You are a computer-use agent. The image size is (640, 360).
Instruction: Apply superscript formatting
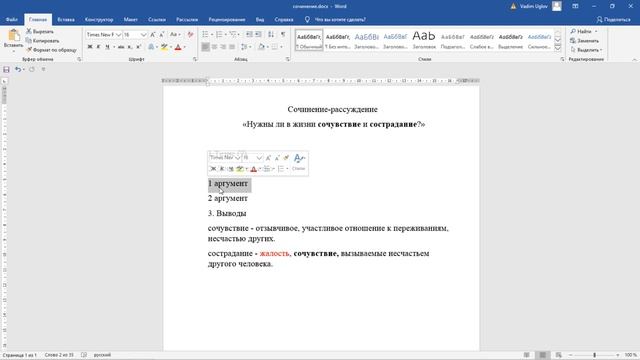139,47
